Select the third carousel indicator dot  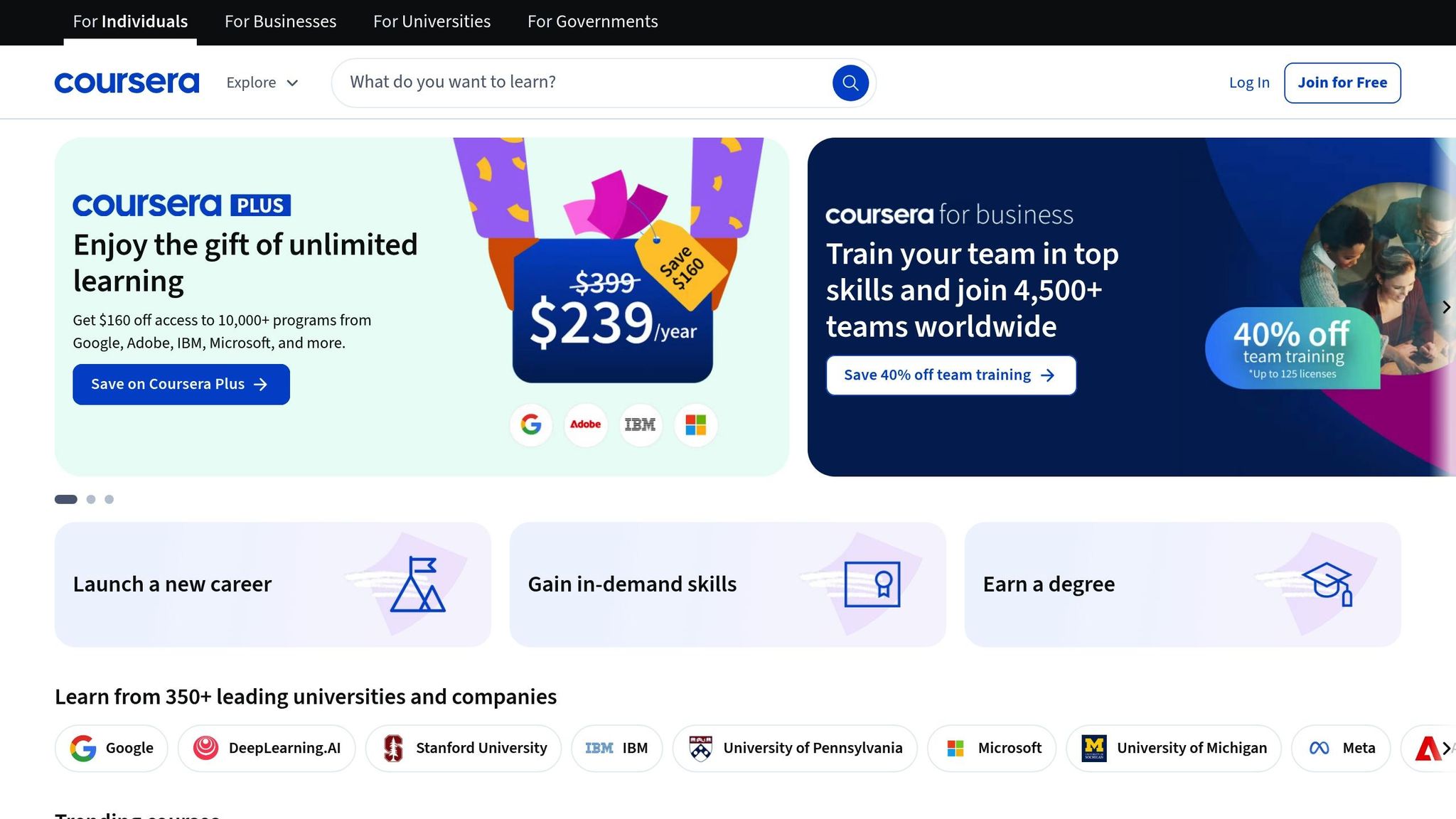109,499
